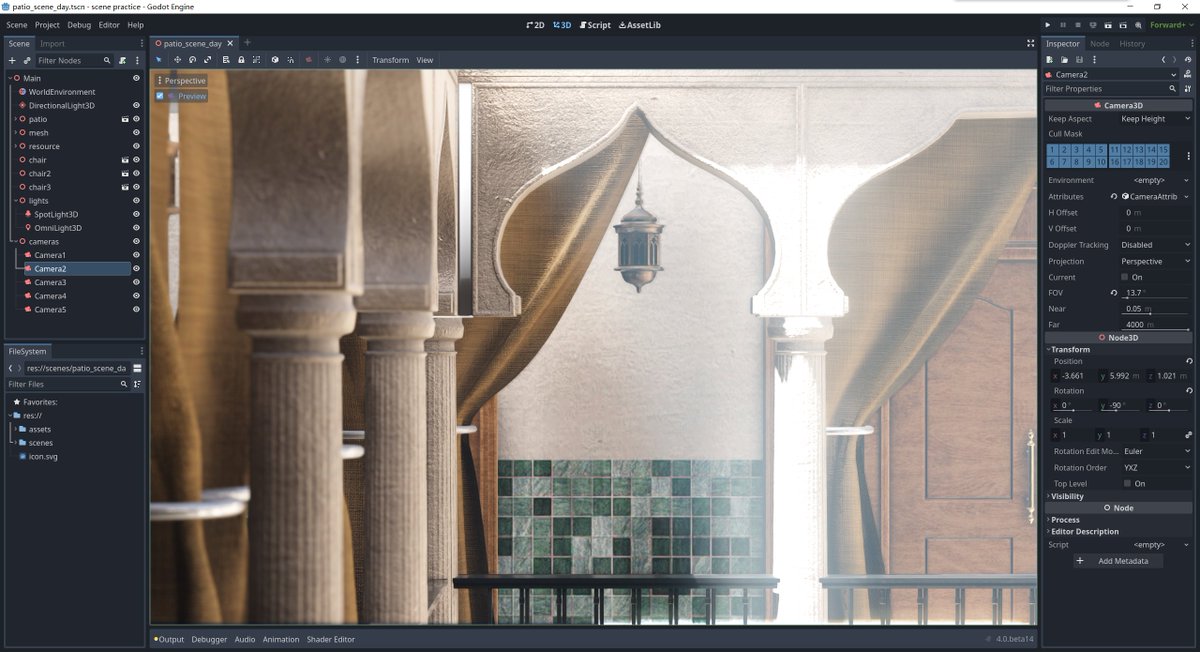Screen dimensions: 1200x652
Task: Toggle visibility of Camera5 node
Action: (136, 310)
